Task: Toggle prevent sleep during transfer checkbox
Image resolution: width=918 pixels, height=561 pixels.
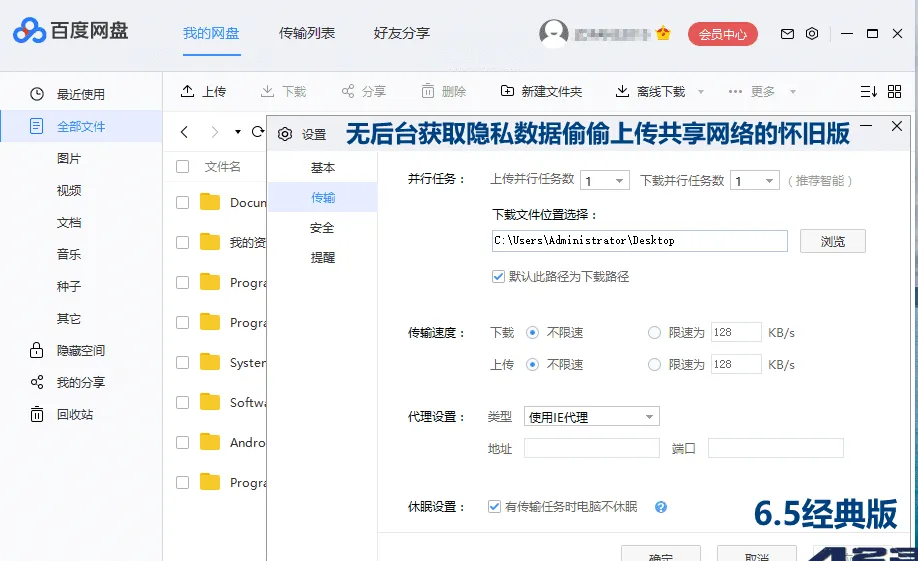Action: pos(494,507)
